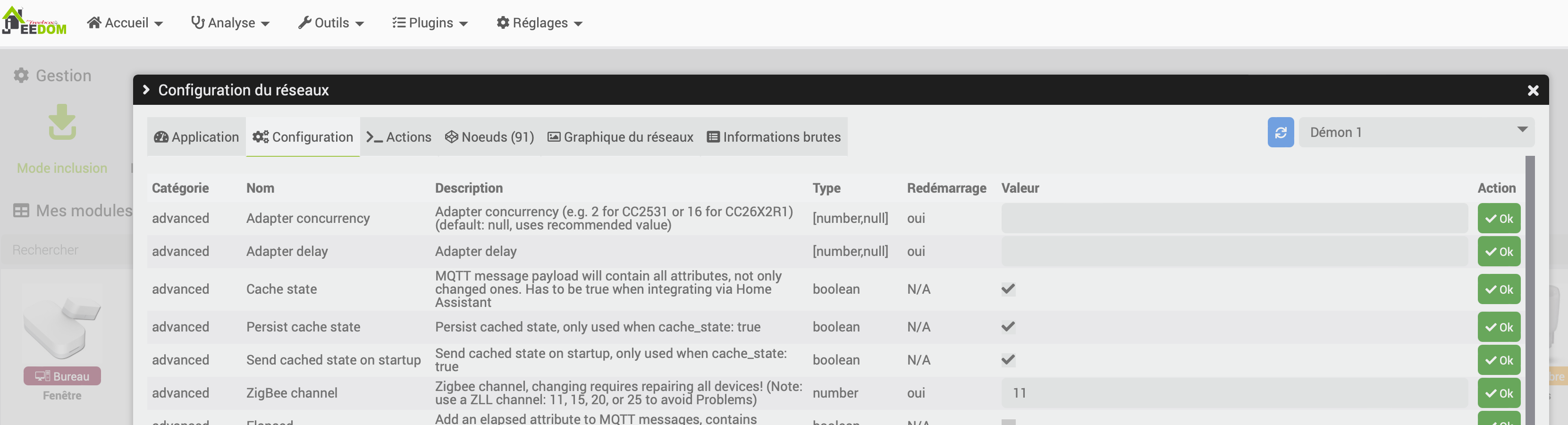The height and width of the screenshot is (425, 1568).
Task: Click the blue refresh icon button
Action: pyautogui.click(x=1280, y=132)
